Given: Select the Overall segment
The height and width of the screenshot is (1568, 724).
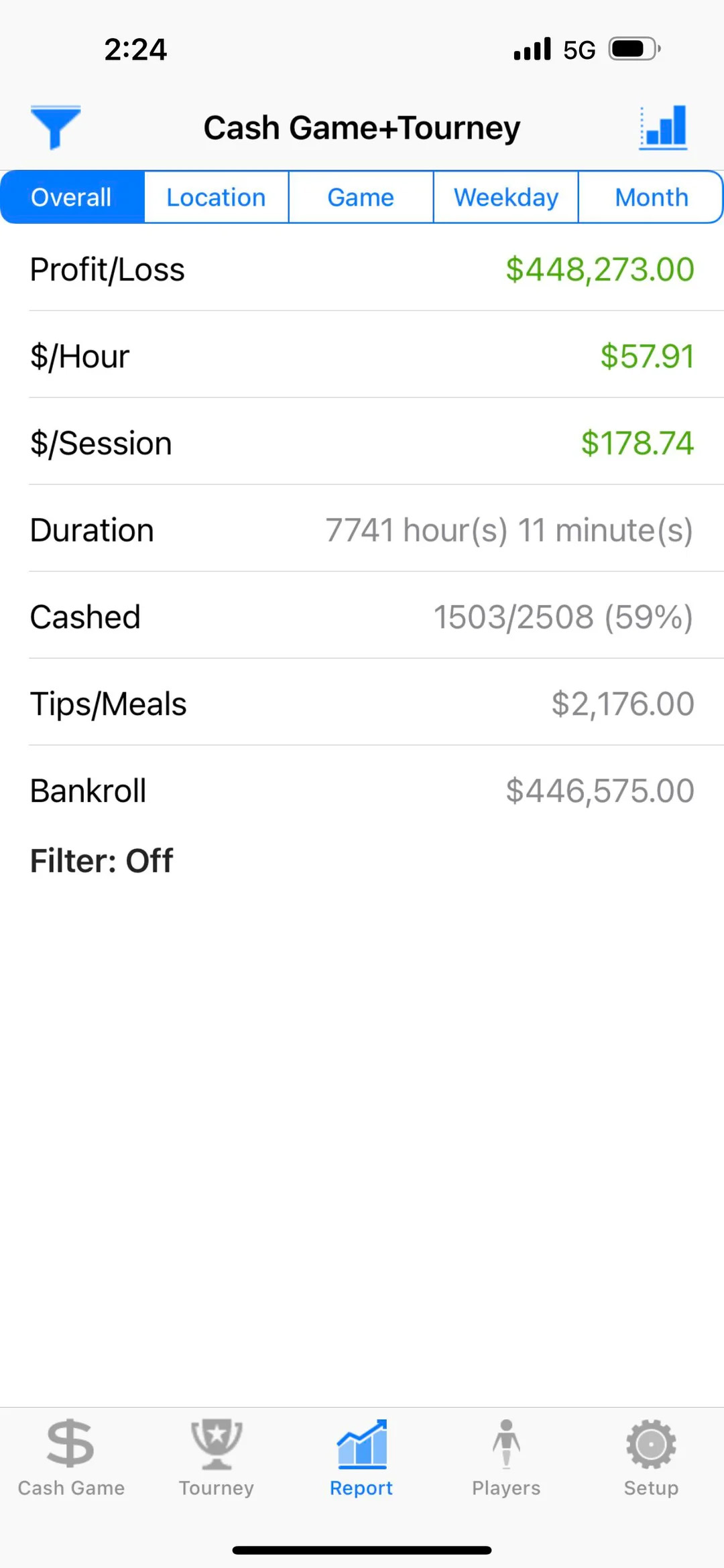Looking at the screenshot, I should [x=72, y=198].
